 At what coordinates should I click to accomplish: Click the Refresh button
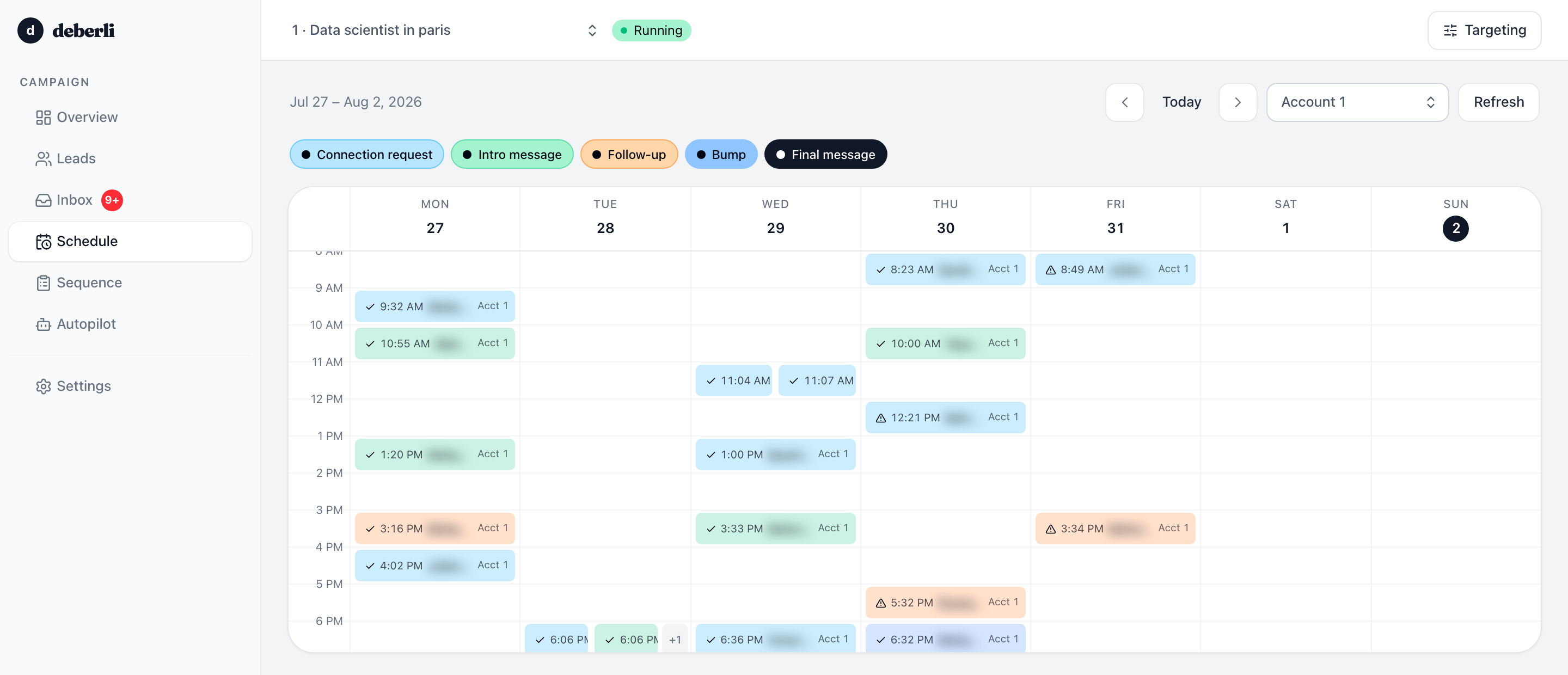[1499, 102]
